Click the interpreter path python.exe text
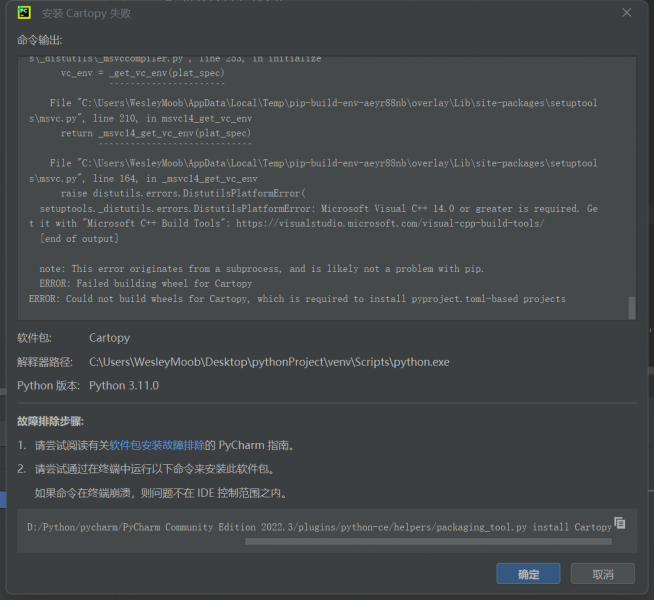The height and width of the screenshot is (600, 654). pyautogui.click(x=269, y=362)
